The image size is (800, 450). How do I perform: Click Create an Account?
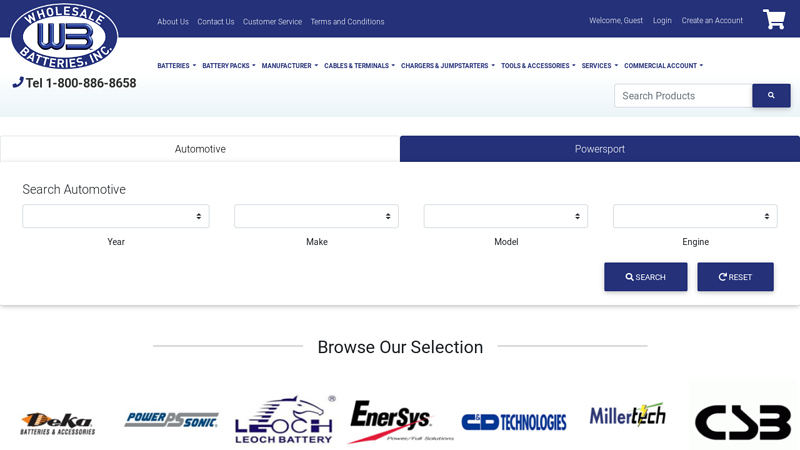(712, 20)
